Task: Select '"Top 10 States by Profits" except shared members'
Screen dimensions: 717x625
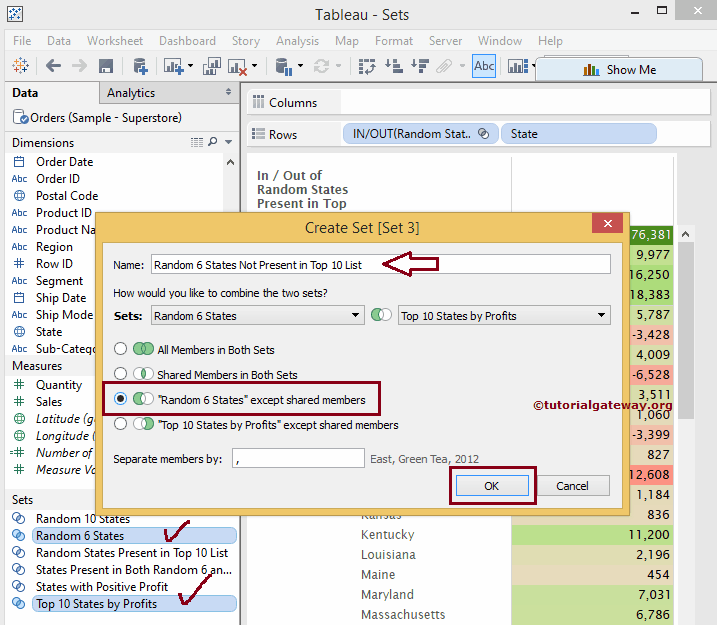Action: (121, 424)
